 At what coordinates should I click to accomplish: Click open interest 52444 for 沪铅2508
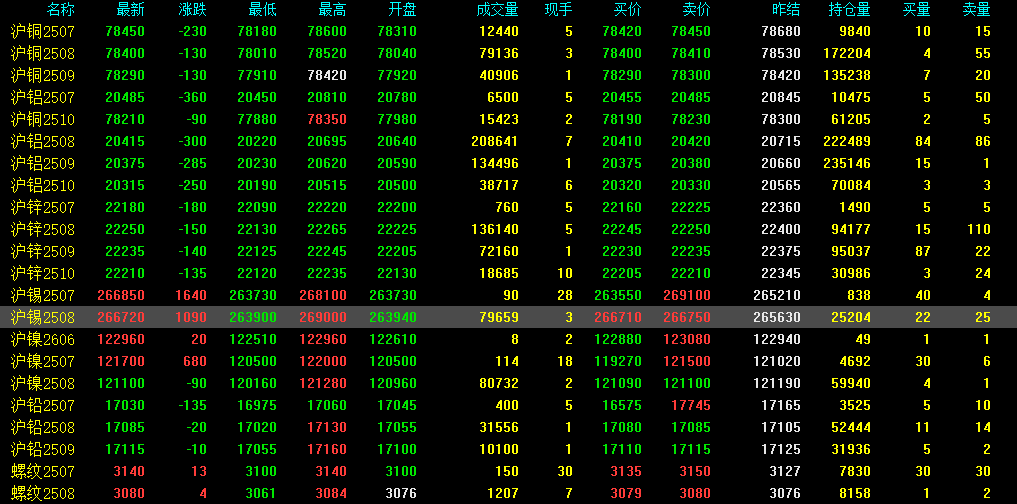tap(851, 427)
